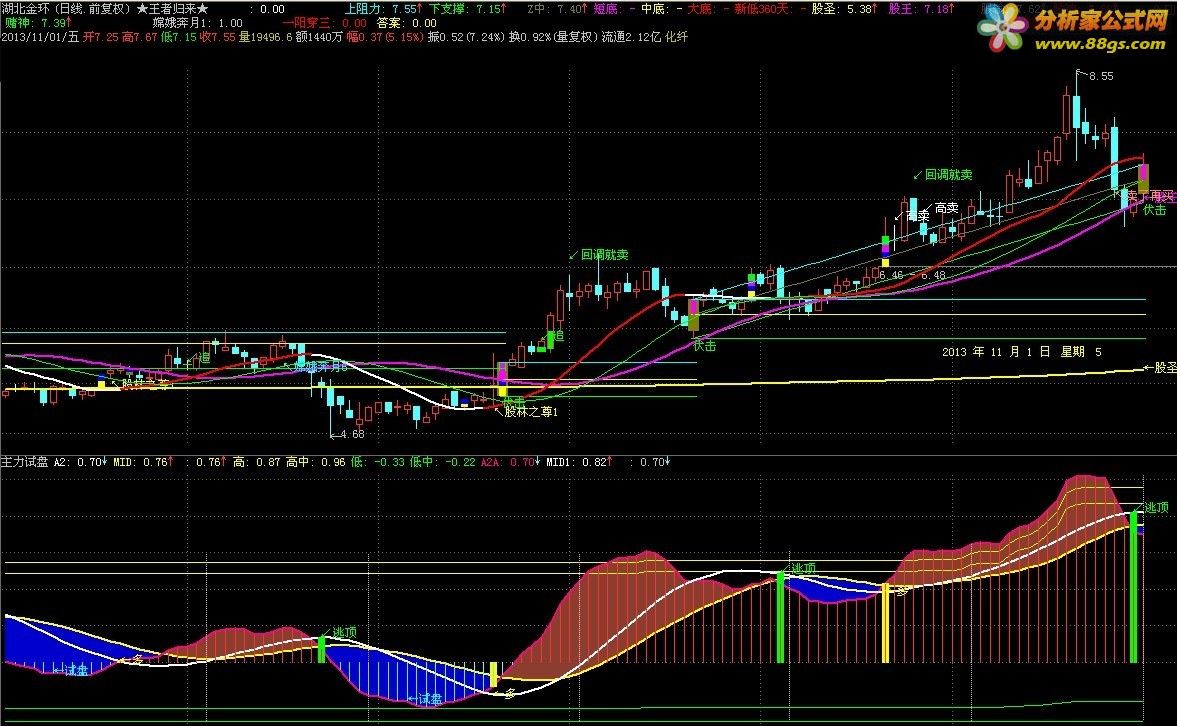1177x726 pixels.
Task: Click the 下支撑 7.15 value
Action: (x=467, y=9)
